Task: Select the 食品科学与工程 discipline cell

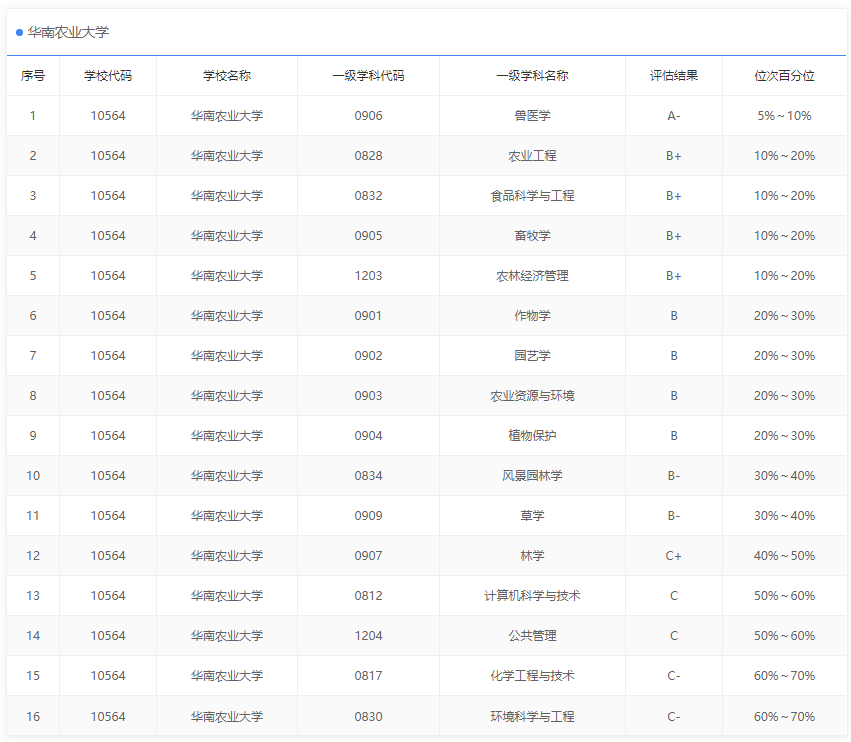Action: (x=532, y=195)
